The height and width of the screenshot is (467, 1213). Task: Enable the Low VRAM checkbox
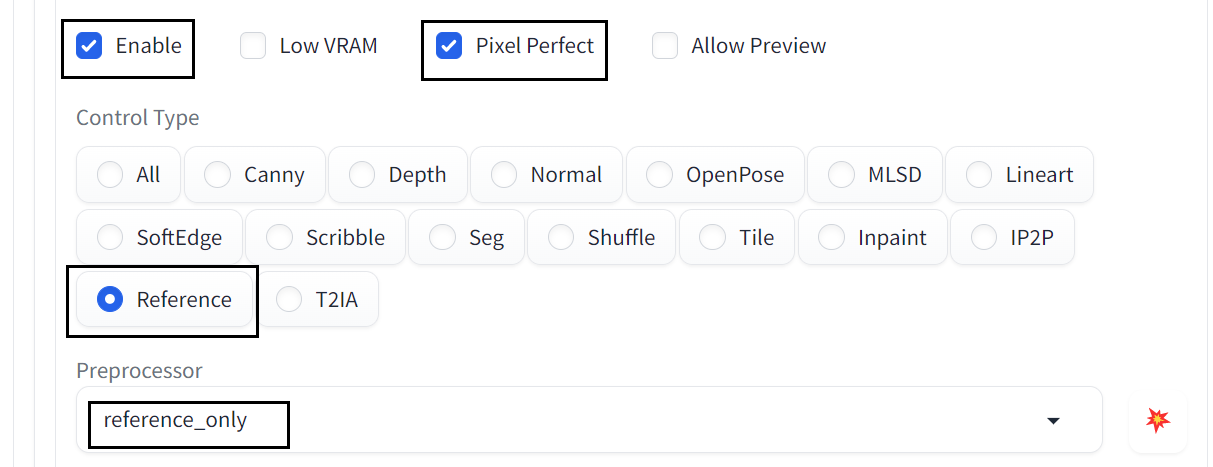253,46
